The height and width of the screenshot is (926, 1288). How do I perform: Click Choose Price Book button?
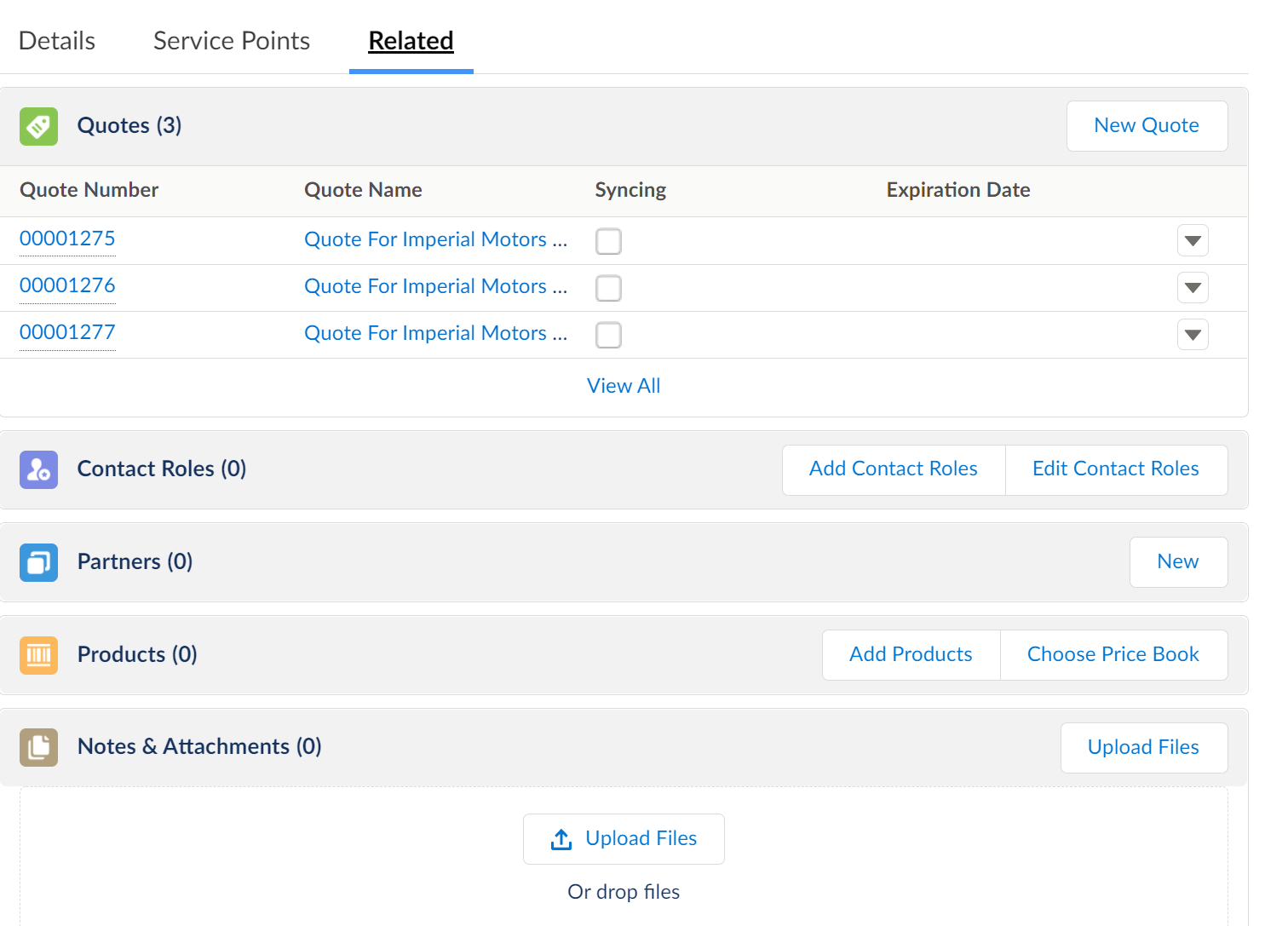point(1113,655)
